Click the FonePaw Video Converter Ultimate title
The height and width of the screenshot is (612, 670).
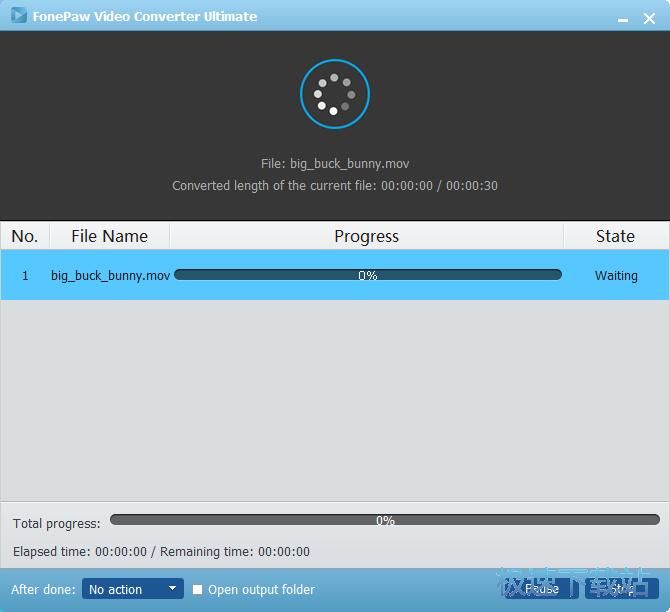point(145,16)
